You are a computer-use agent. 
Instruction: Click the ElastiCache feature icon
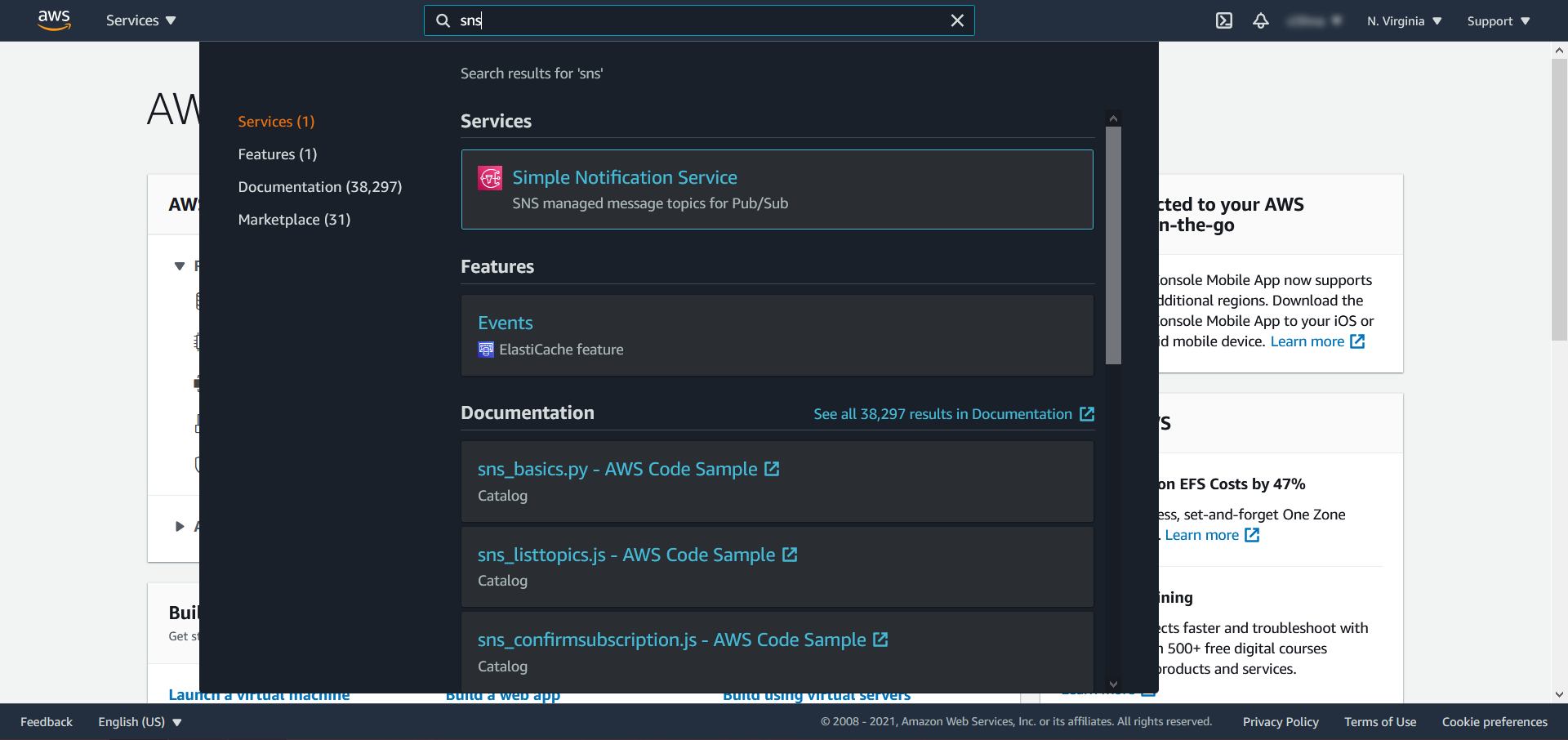(x=486, y=350)
